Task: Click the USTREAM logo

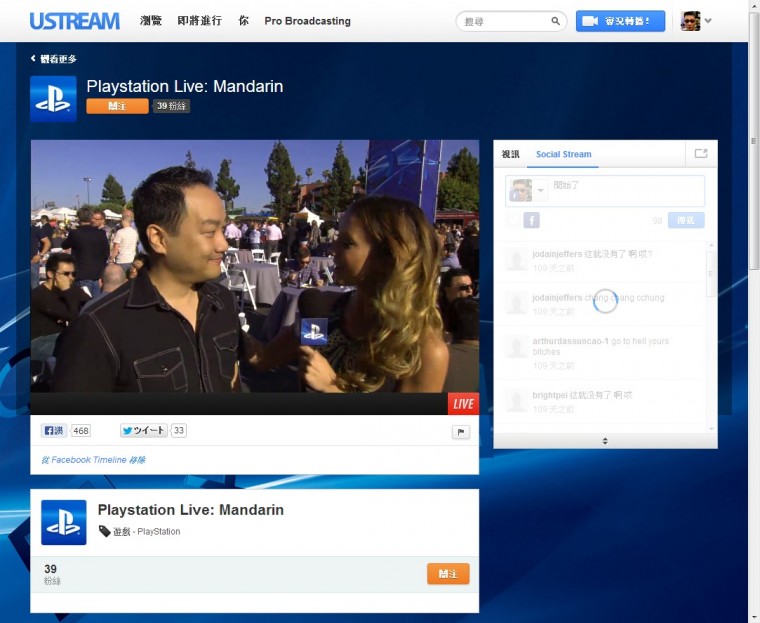Action: 74,21
